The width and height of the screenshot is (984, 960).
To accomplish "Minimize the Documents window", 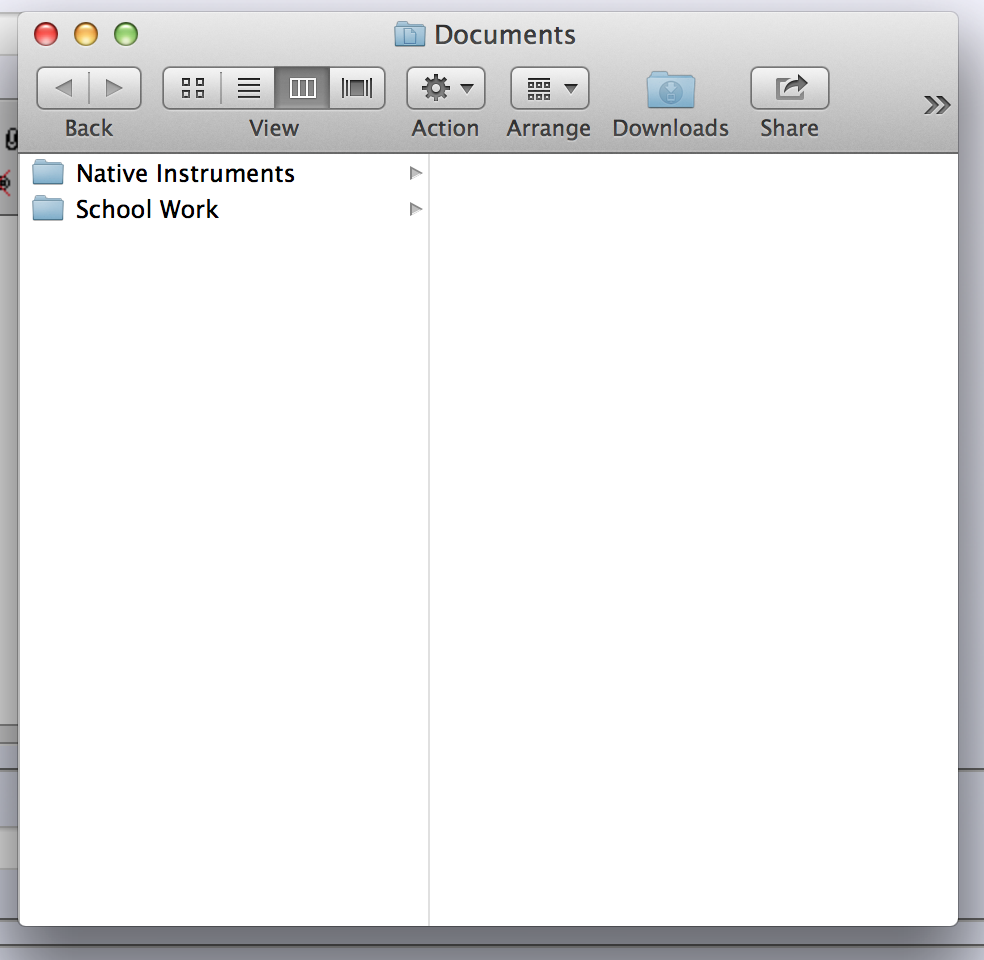I will point(86,34).
